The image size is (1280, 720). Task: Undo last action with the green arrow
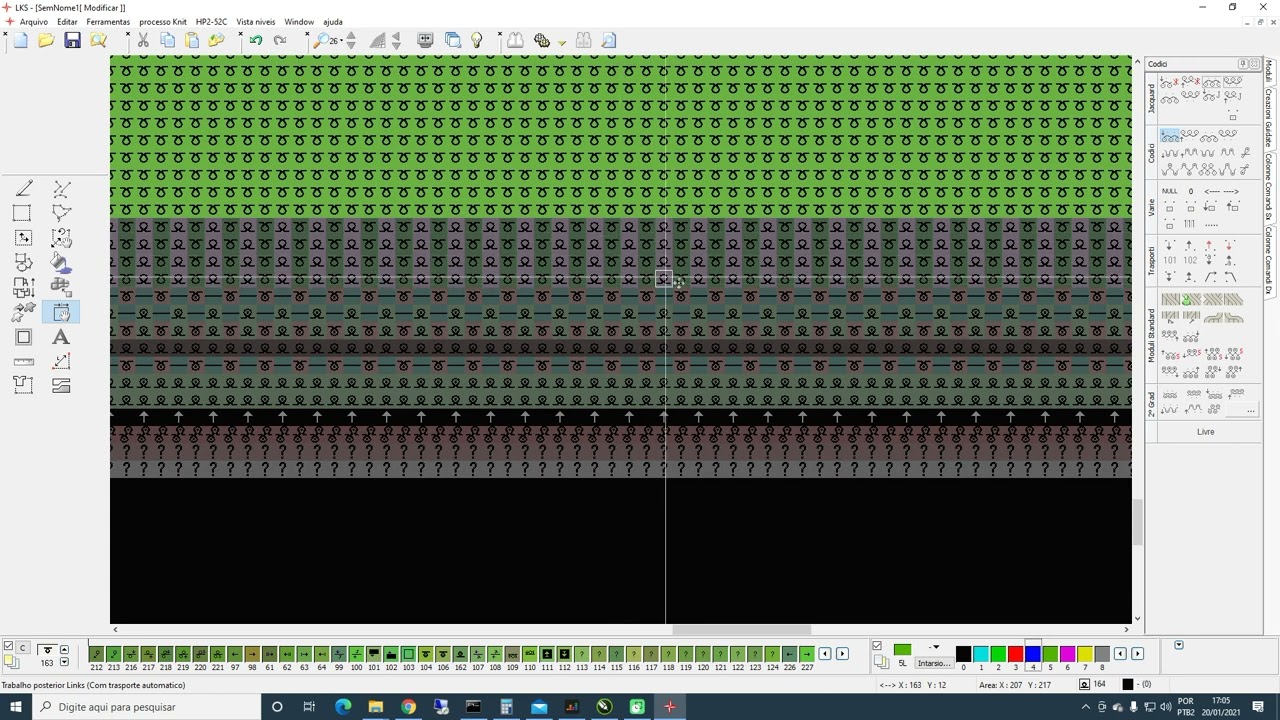256,40
